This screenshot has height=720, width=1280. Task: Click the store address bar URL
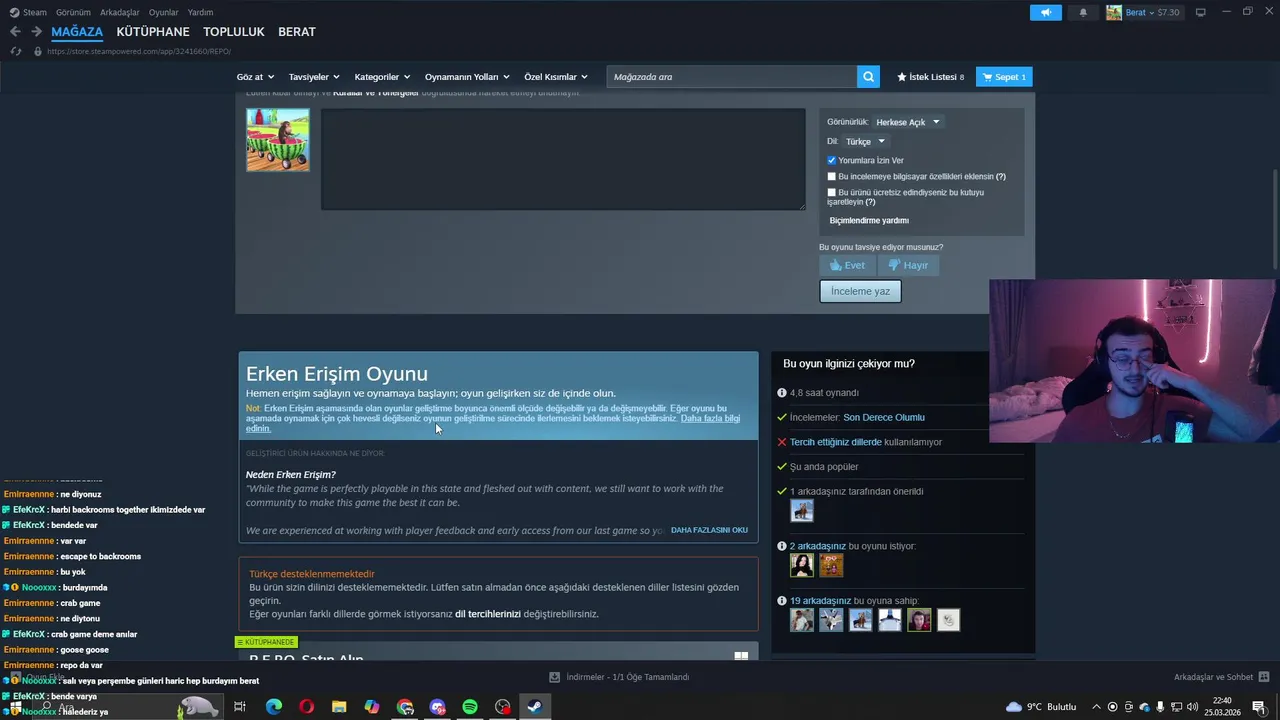tap(139, 51)
